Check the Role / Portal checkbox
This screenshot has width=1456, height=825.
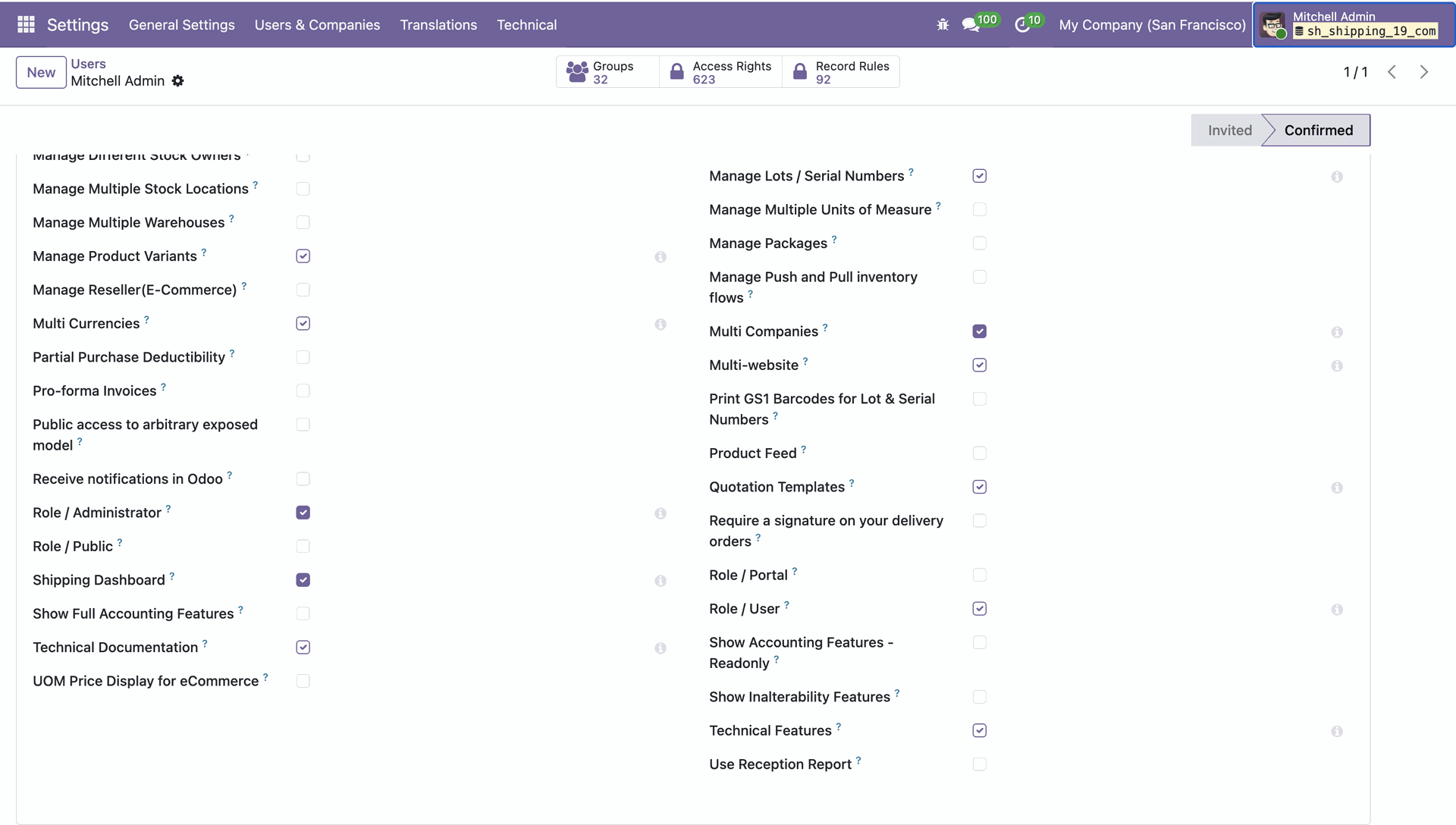(980, 575)
